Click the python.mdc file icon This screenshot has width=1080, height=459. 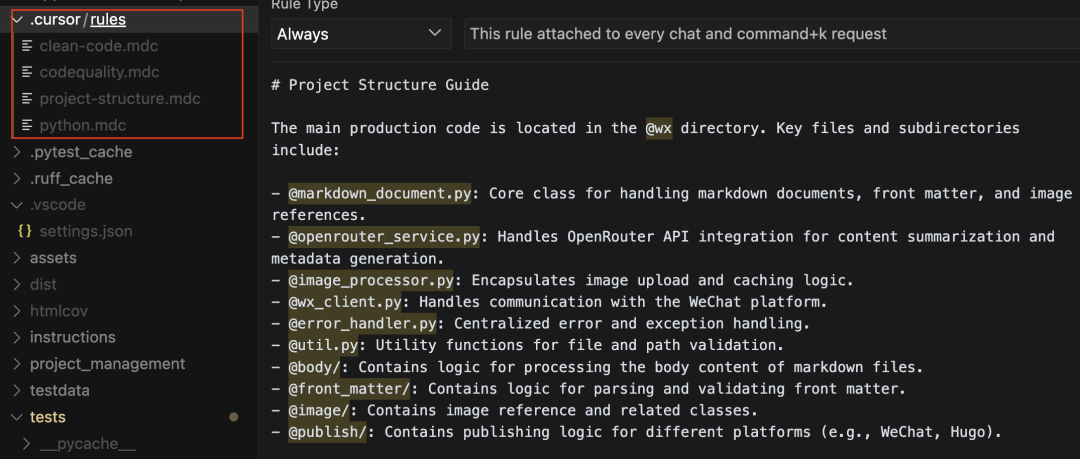tap(28, 125)
